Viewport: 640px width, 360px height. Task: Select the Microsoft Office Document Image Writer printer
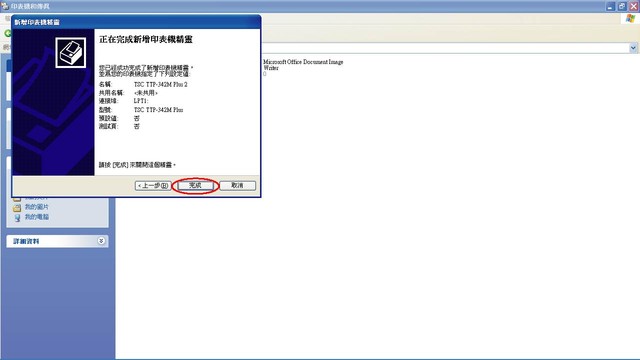(303, 65)
